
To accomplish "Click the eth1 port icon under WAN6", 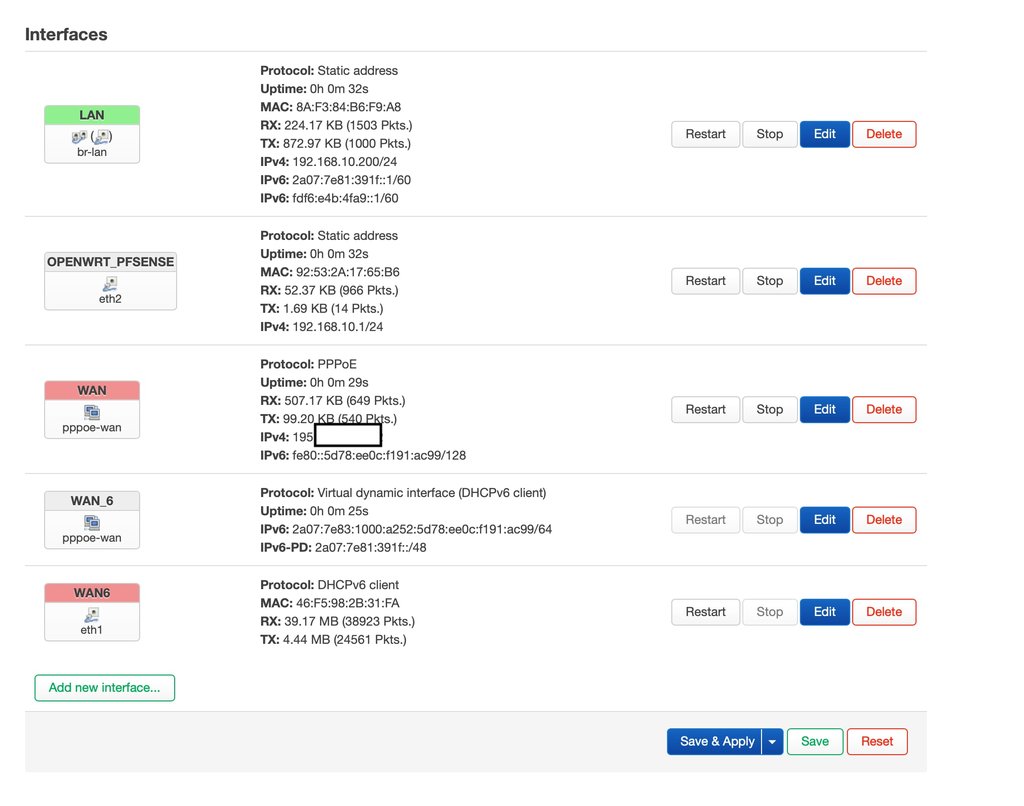I will coord(91,615).
